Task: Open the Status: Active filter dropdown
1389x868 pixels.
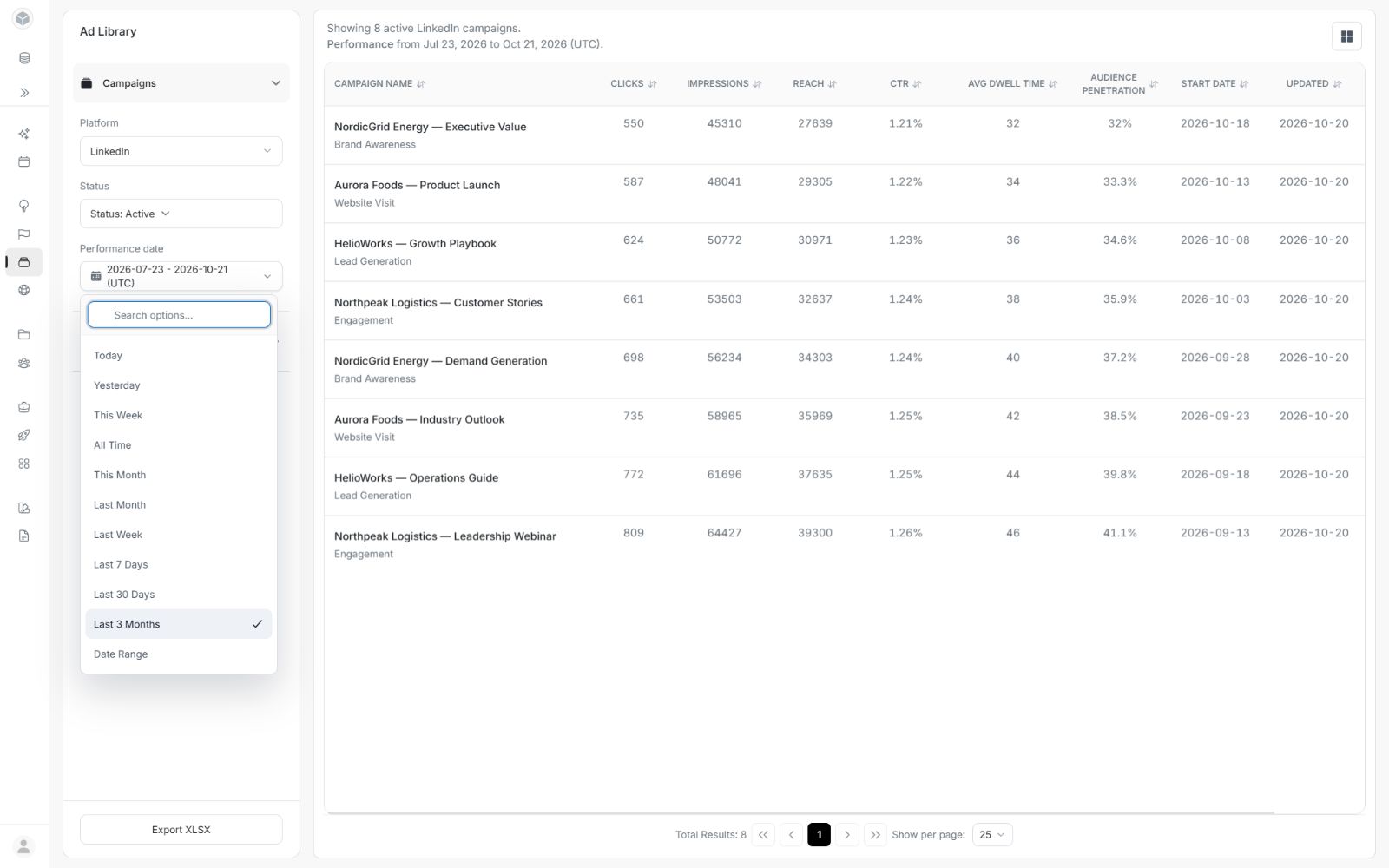Action: point(181,214)
